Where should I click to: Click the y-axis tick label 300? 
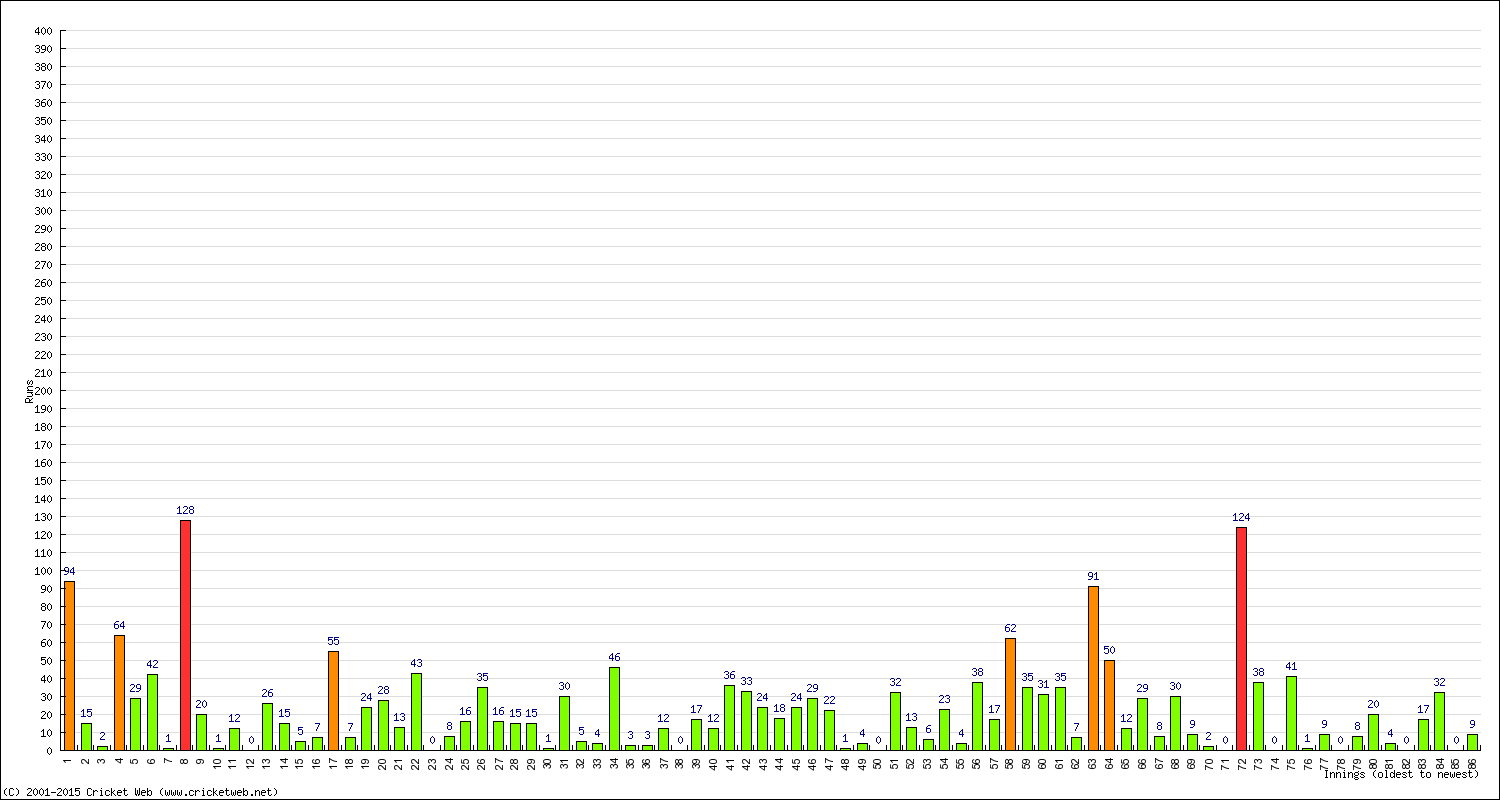click(x=42, y=211)
